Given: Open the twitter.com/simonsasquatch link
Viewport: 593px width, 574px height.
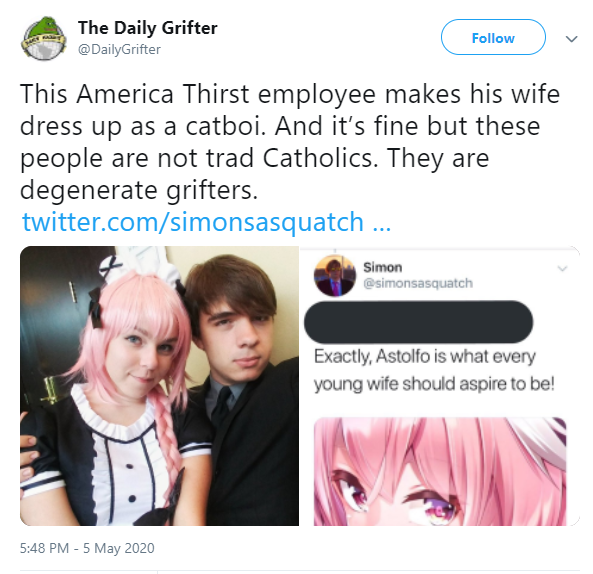Looking at the screenshot, I should [x=193, y=222].
